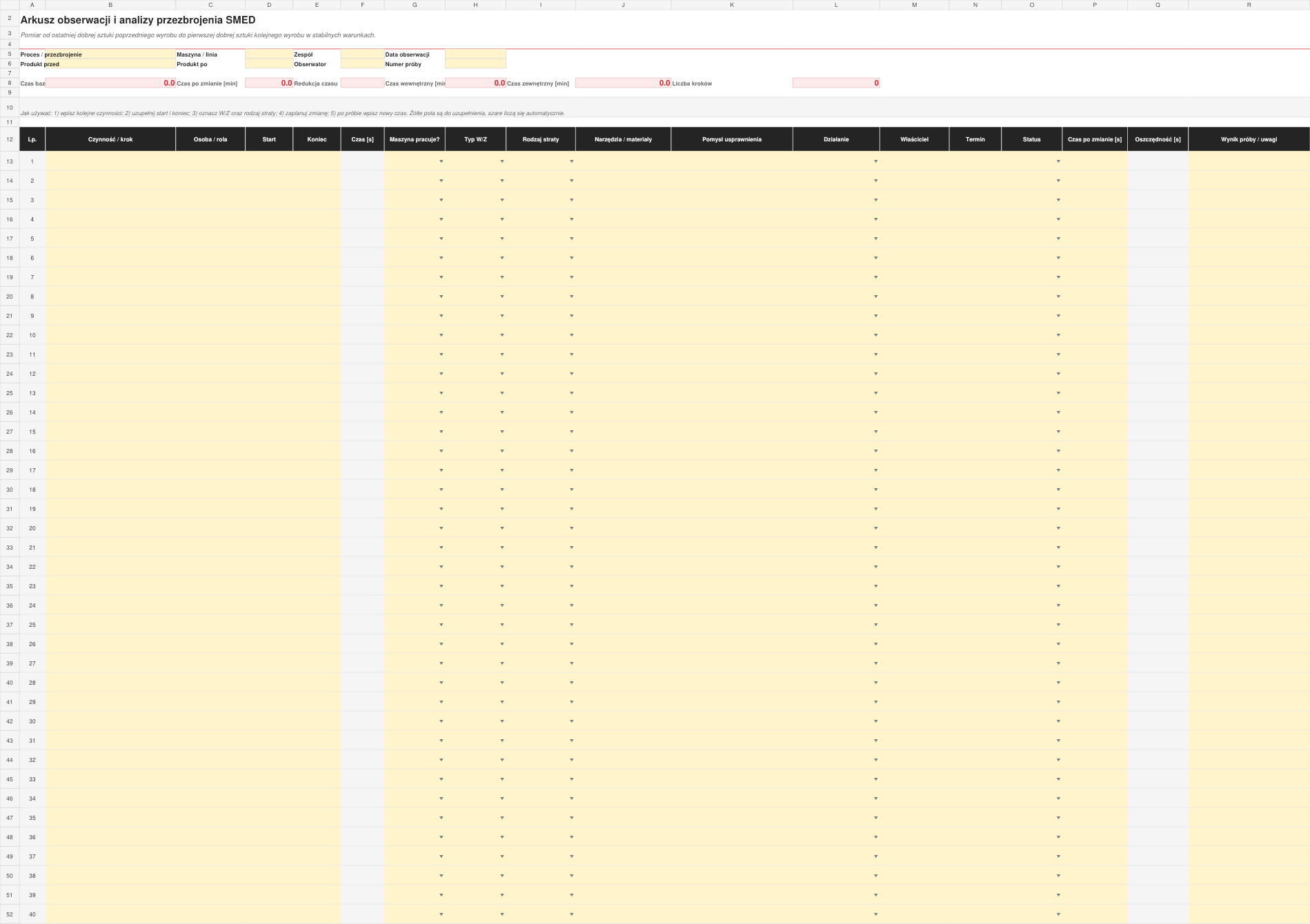Open Rodzaj straty dropdown for Lp. 10
The width and height of the screenshot is (1310, 924).
pyautogui.click(x=571, y=335)
